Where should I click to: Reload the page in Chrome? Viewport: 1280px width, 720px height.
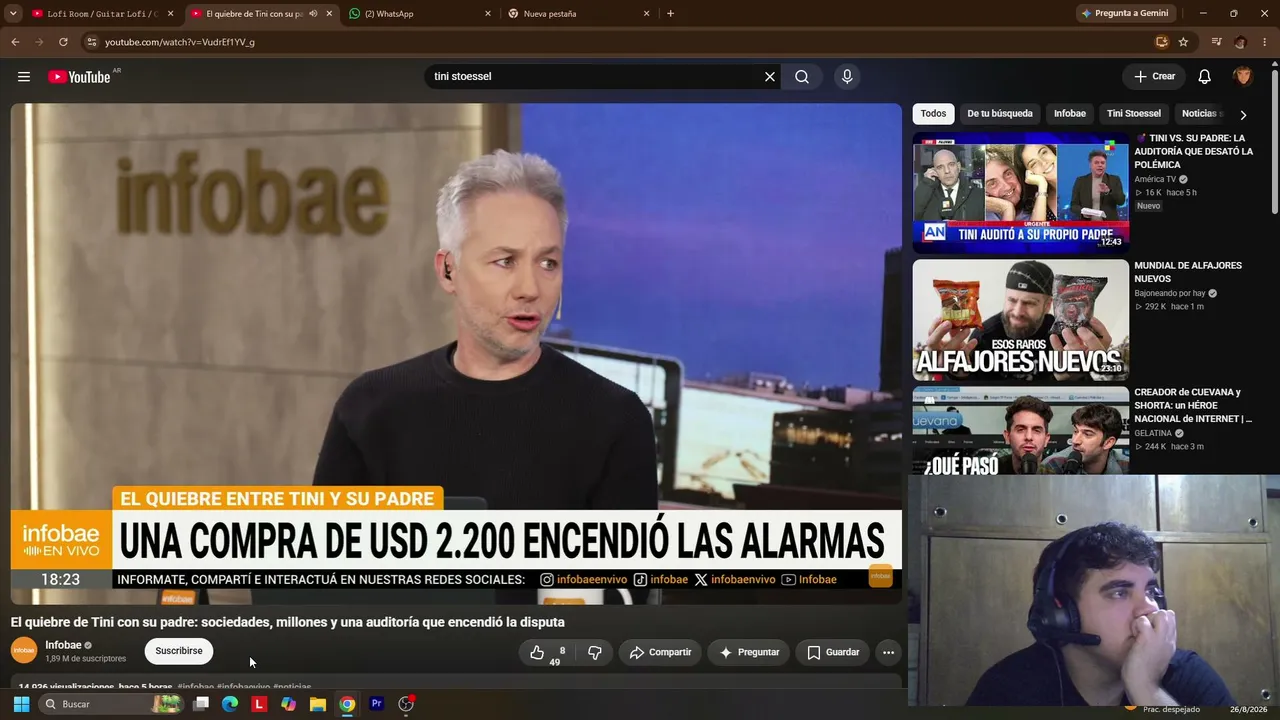click(x=63, y=42)
